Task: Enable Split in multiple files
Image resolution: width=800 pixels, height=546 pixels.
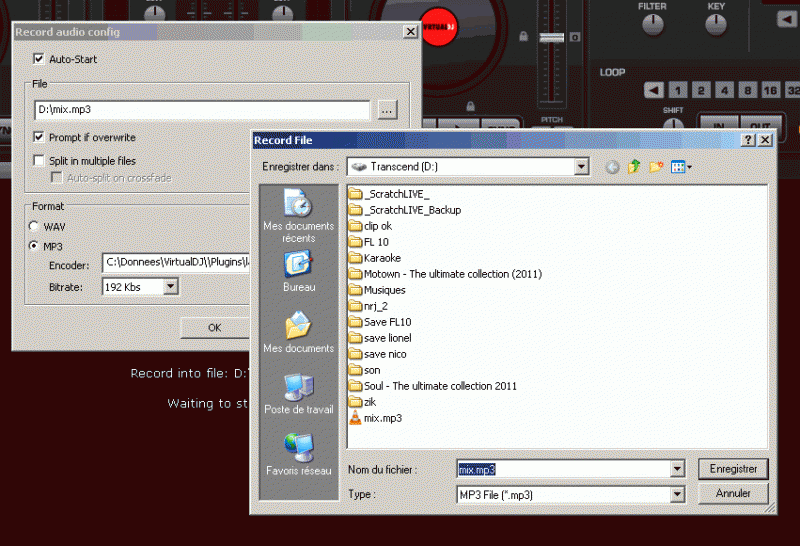Action: [39, 160]
